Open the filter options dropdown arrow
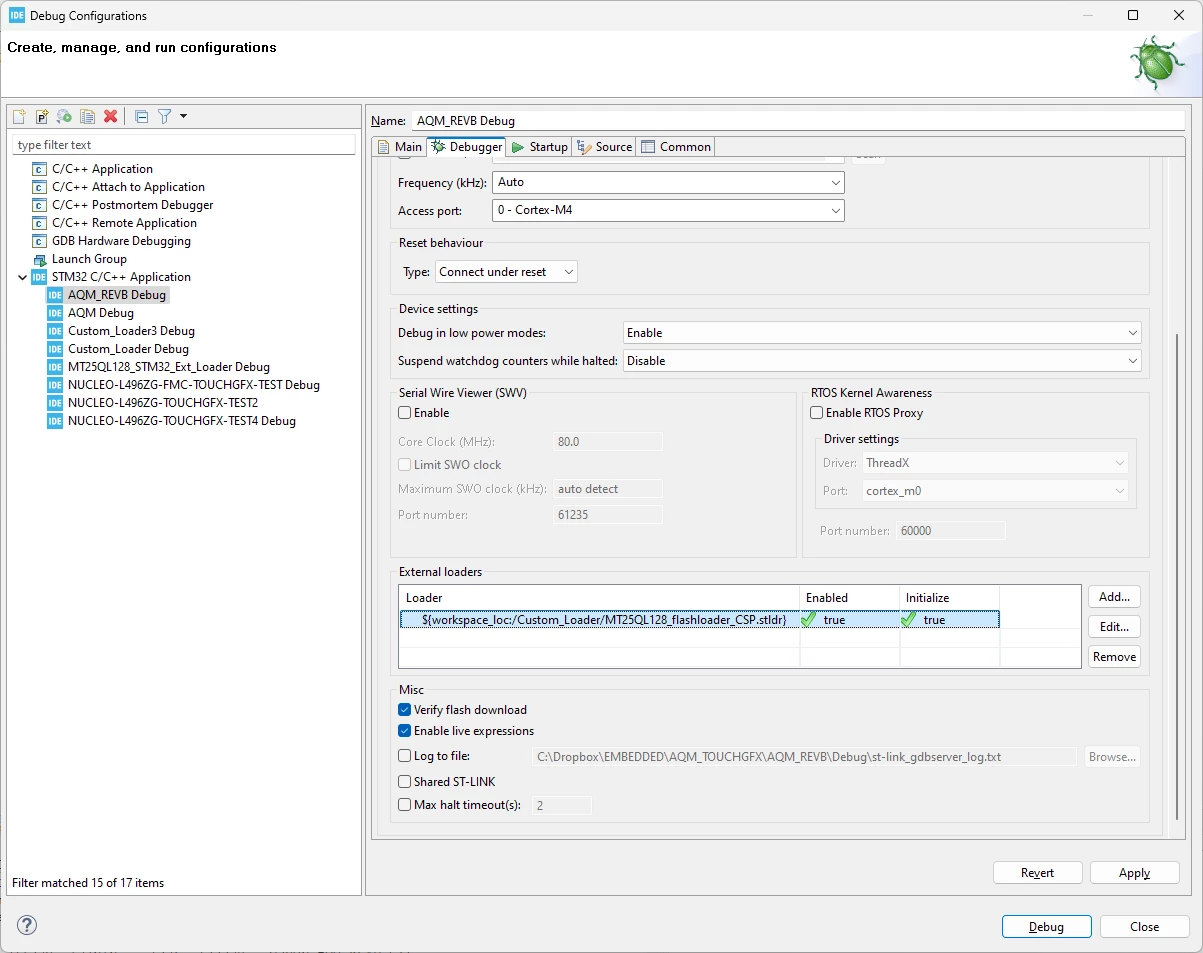The width and height of the screenshot is (1203, 953). [184, 116]
